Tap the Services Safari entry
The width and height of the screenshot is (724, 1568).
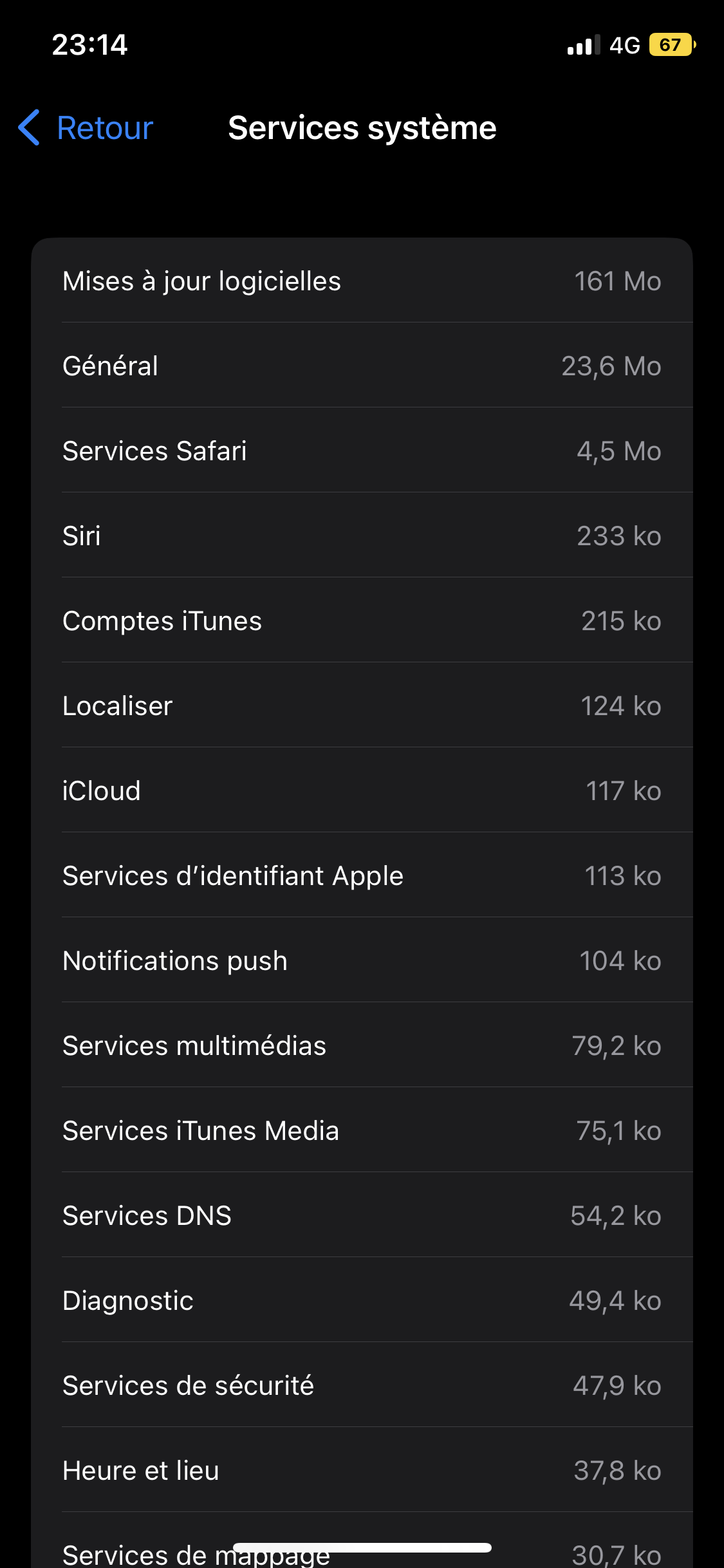(362, 451)
